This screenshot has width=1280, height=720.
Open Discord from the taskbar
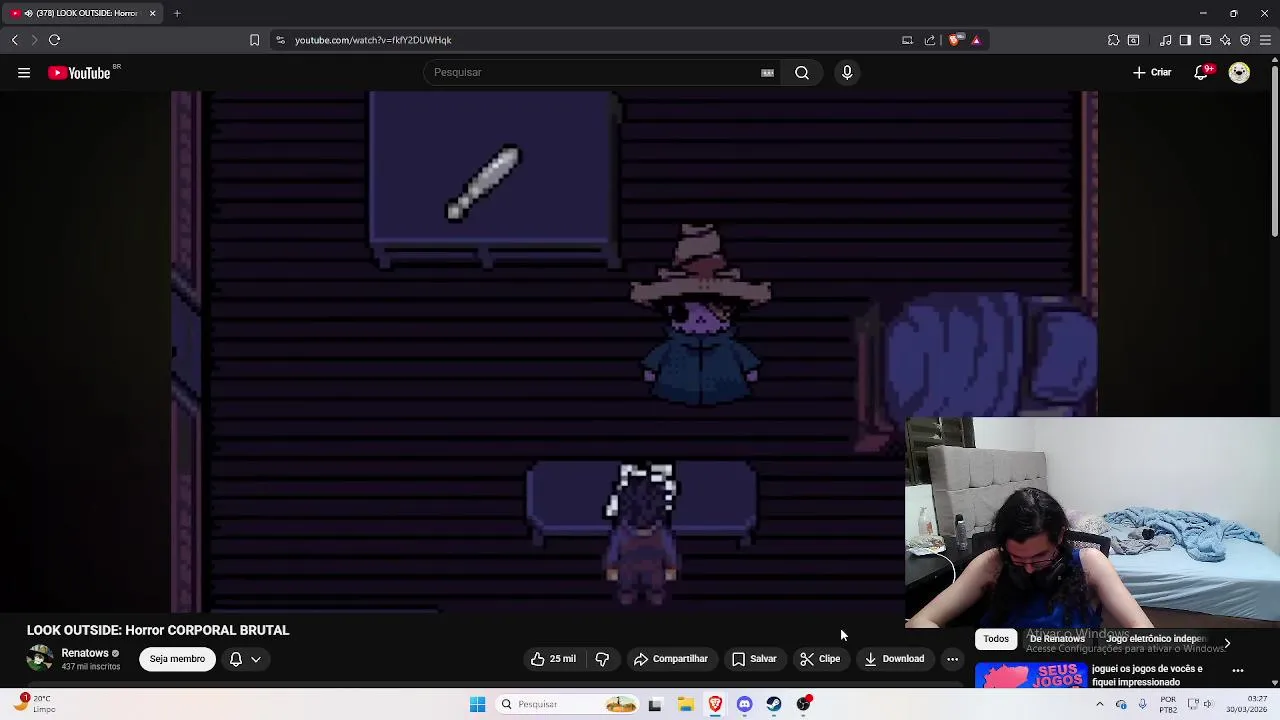(744, 704)
